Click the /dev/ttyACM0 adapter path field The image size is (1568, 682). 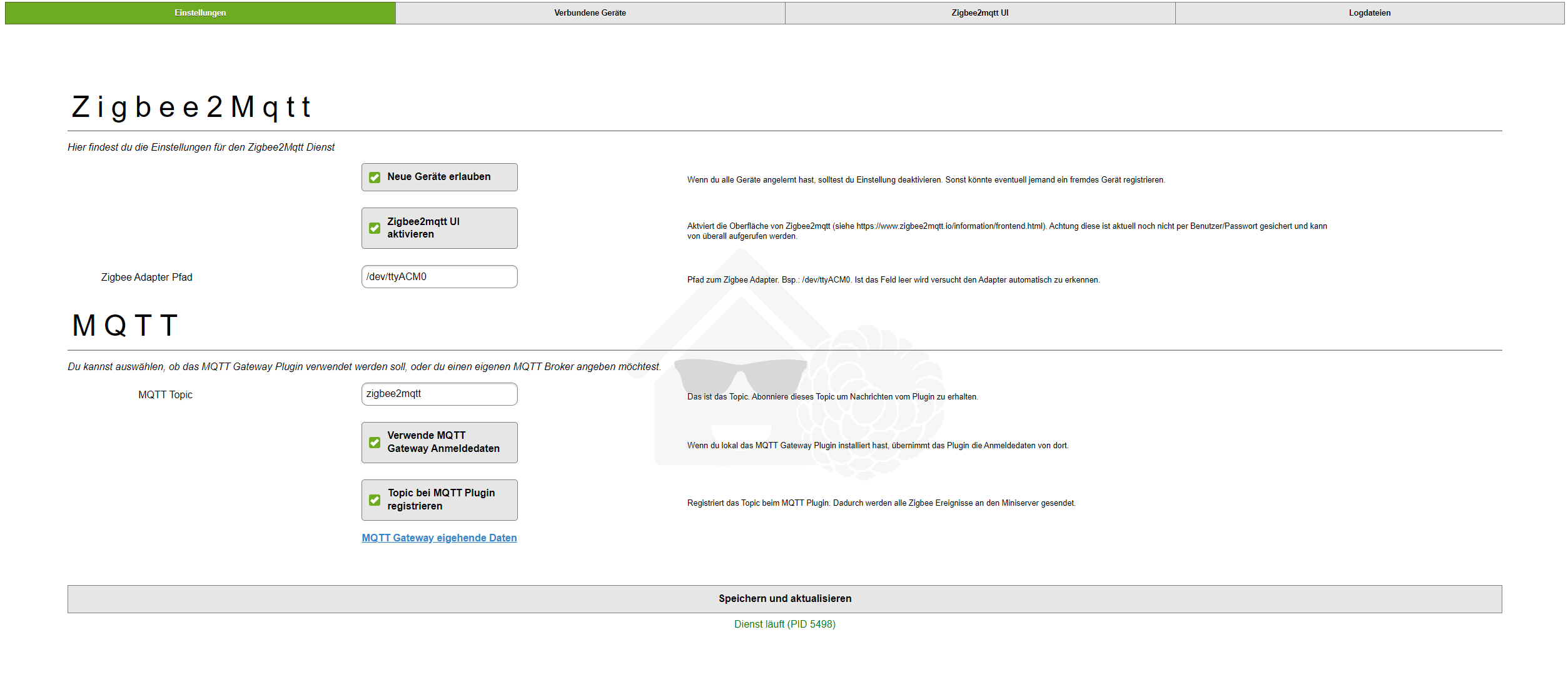[439, 277]
